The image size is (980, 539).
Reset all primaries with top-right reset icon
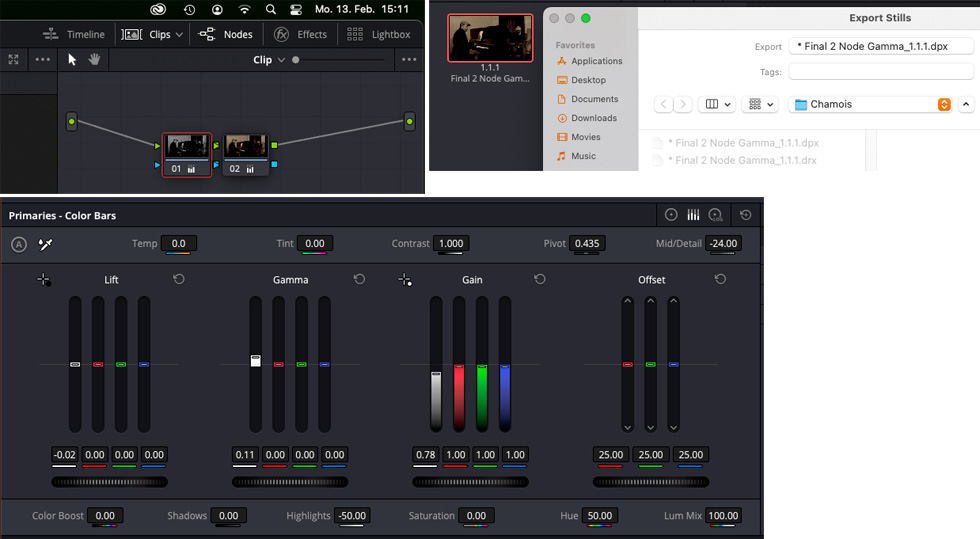745,215
